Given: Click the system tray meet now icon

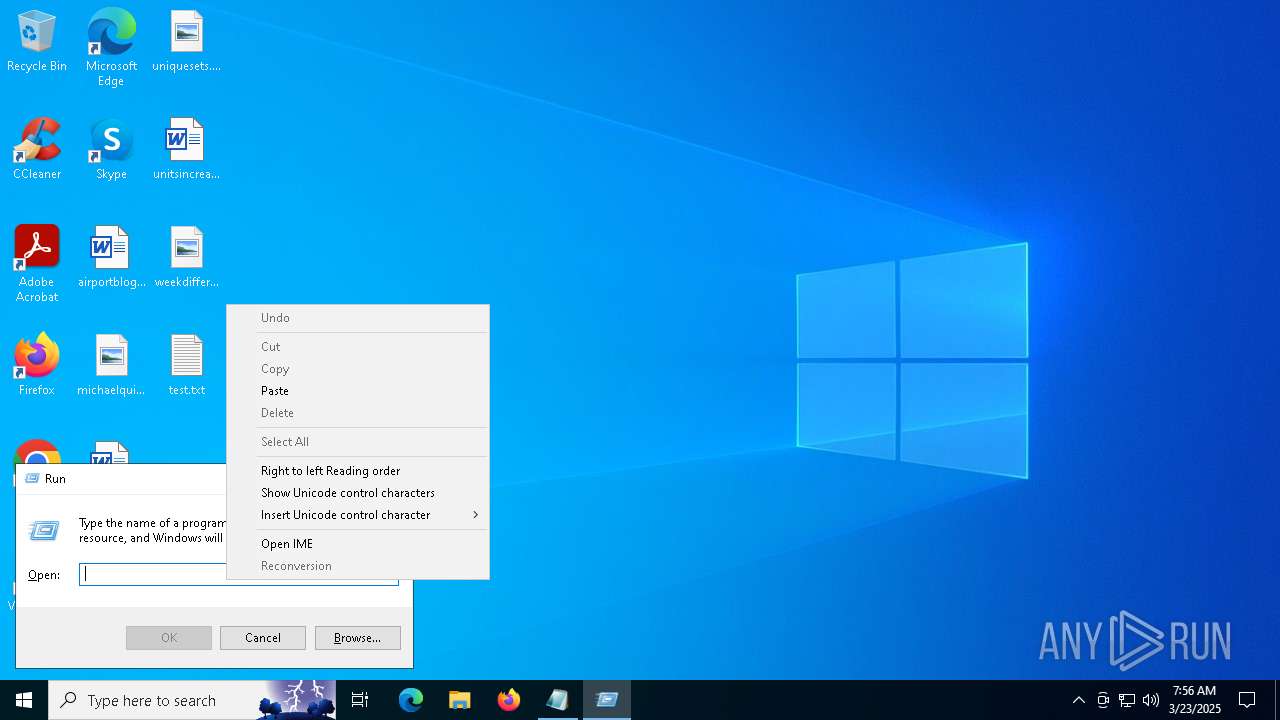Looking at the screenshot, I should coord(1103,700).
